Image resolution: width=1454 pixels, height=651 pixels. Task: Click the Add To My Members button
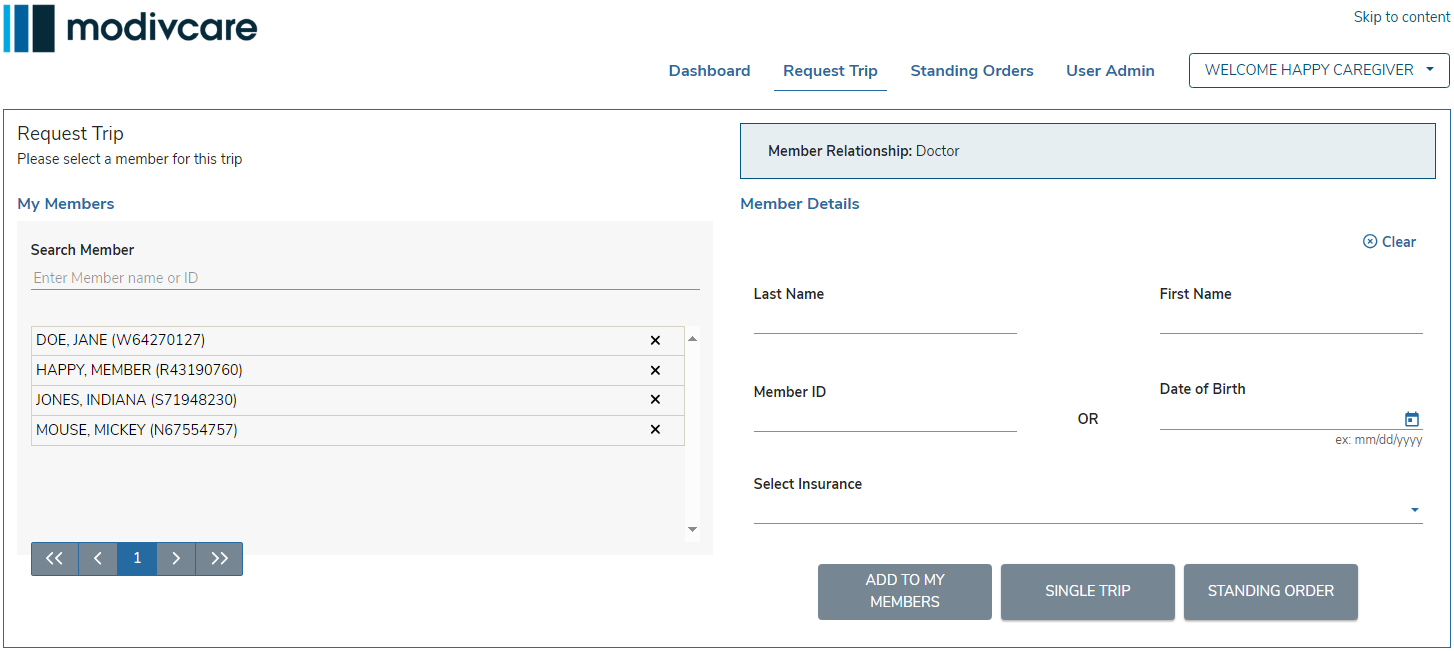[x=905, y=591]
